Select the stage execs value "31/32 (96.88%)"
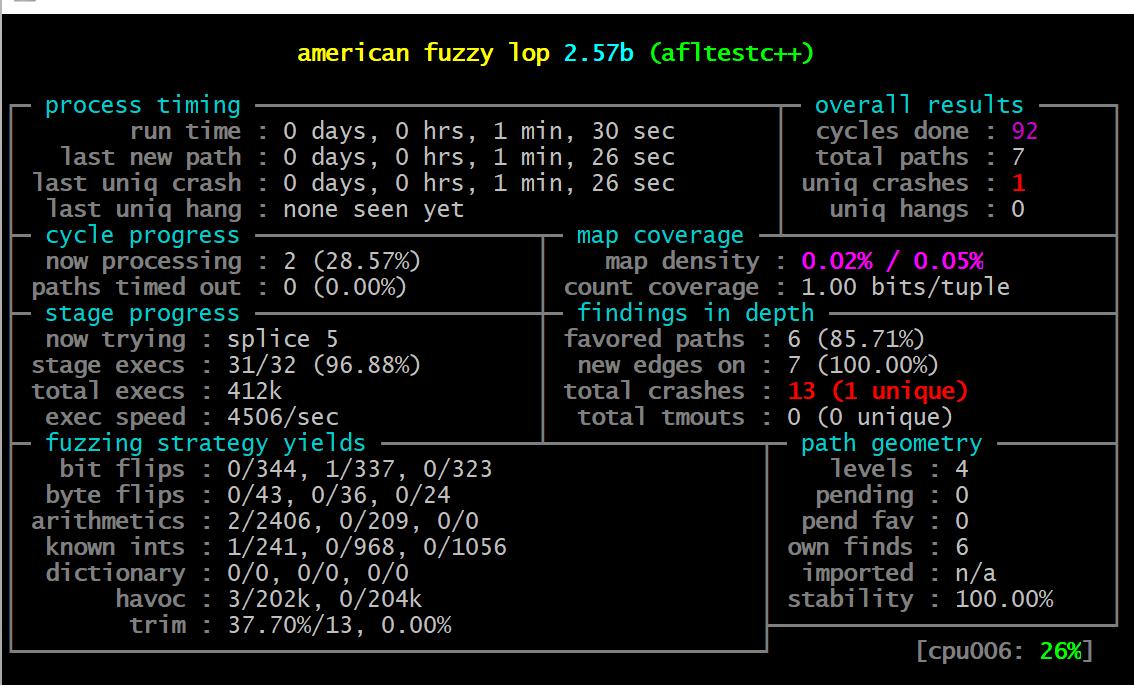Screen dimensions: 1134x685 (323, 365)
